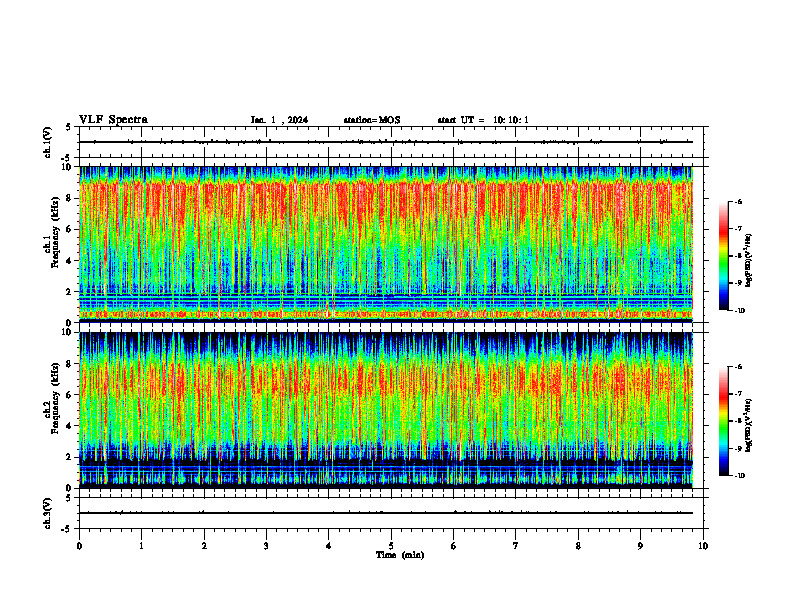Click the ch.2 spectrogram panel
This screenshot has height=612, width=792.
coord(386,410)
